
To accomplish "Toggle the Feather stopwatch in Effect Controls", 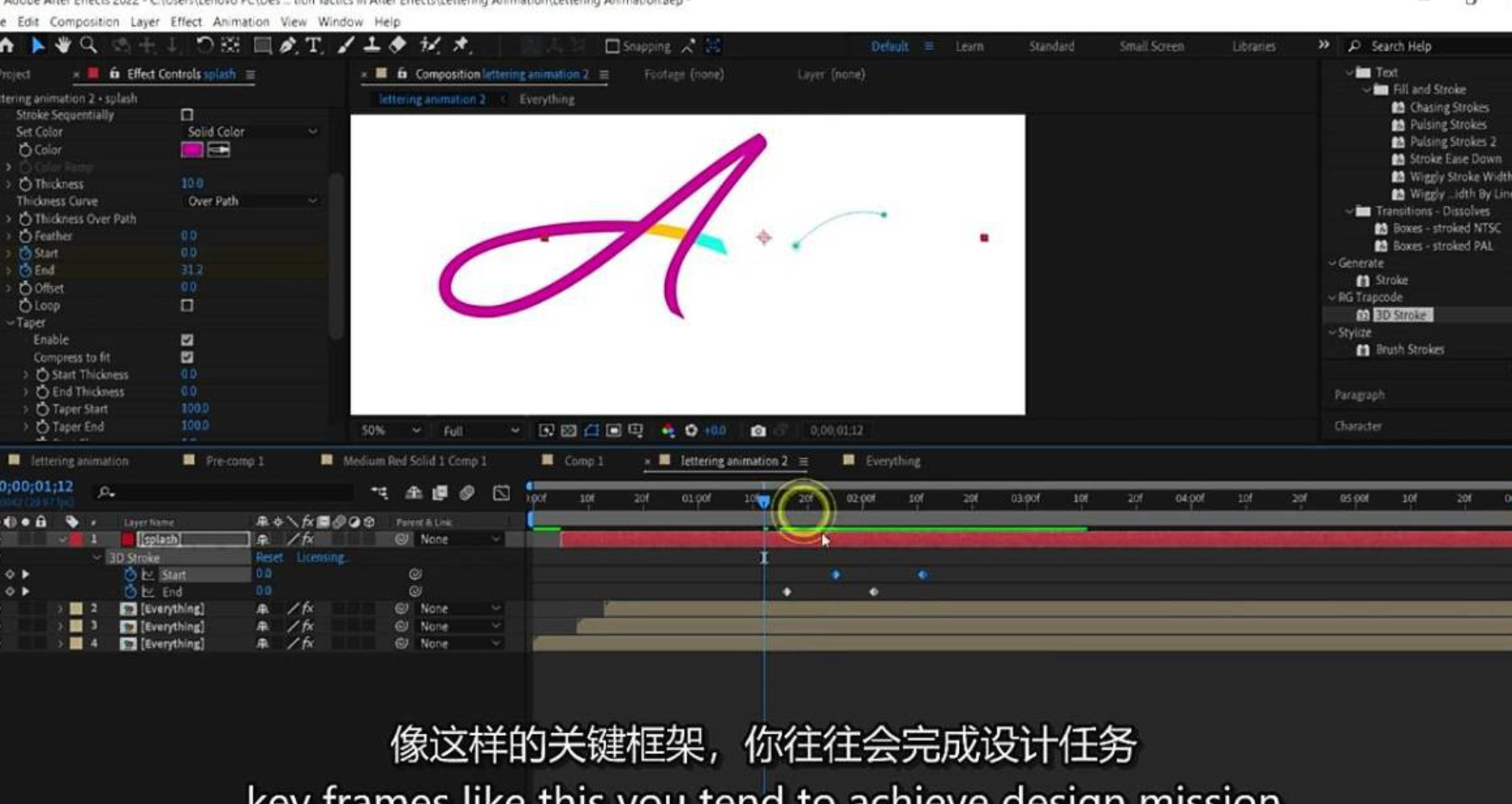I will (25, 236).
